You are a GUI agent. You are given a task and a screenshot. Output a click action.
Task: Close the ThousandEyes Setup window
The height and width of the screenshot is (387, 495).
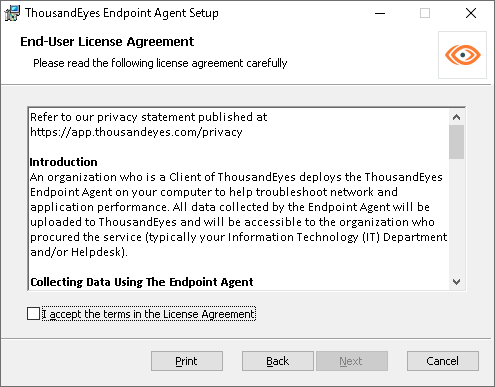pyautogui.click(x=471, y=13)
